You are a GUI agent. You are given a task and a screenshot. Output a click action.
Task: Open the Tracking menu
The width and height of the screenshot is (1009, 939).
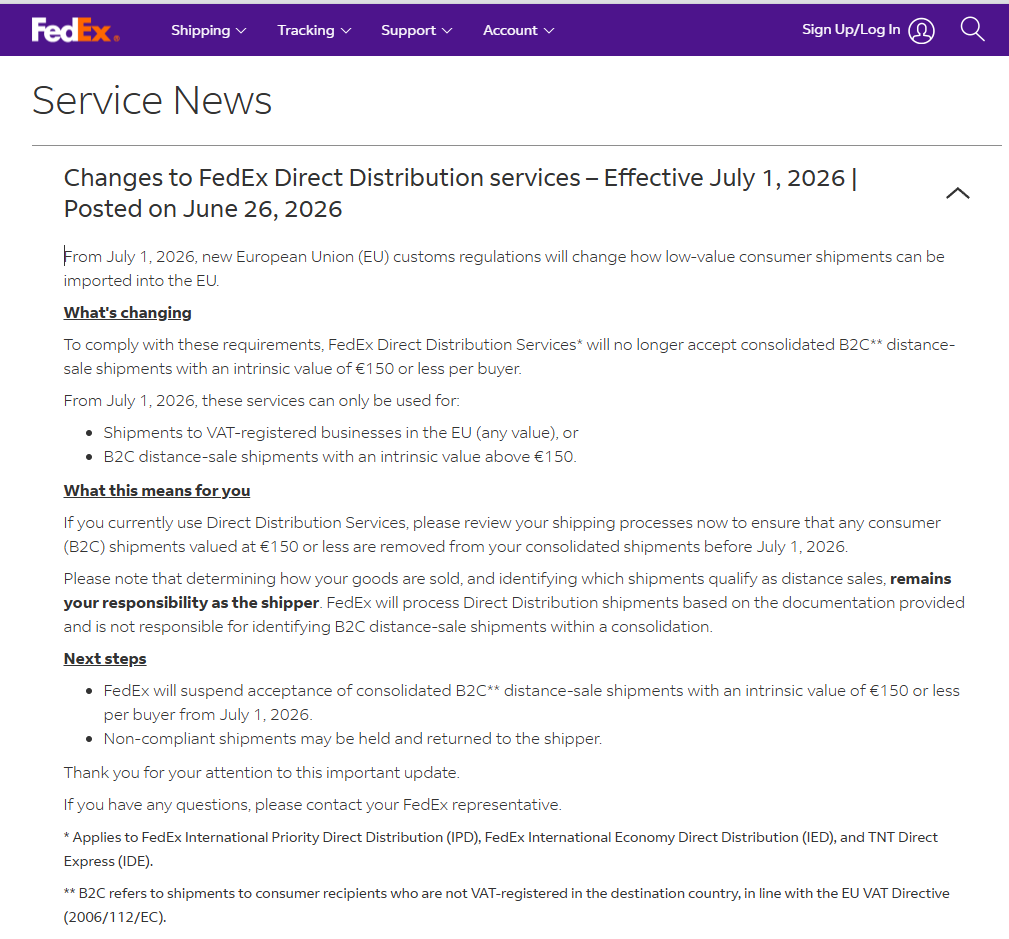pyautogui.click(x=314, y=30)
